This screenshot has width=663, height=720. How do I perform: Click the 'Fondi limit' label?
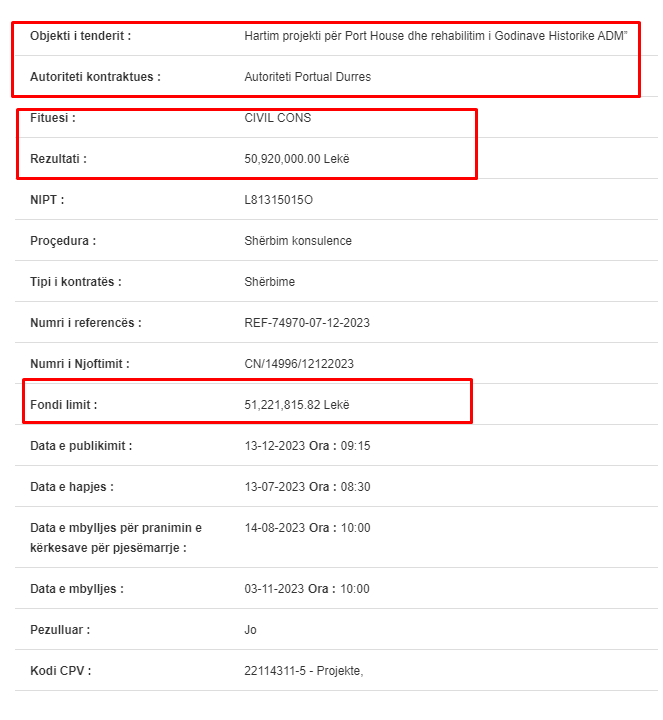point(64,405)
